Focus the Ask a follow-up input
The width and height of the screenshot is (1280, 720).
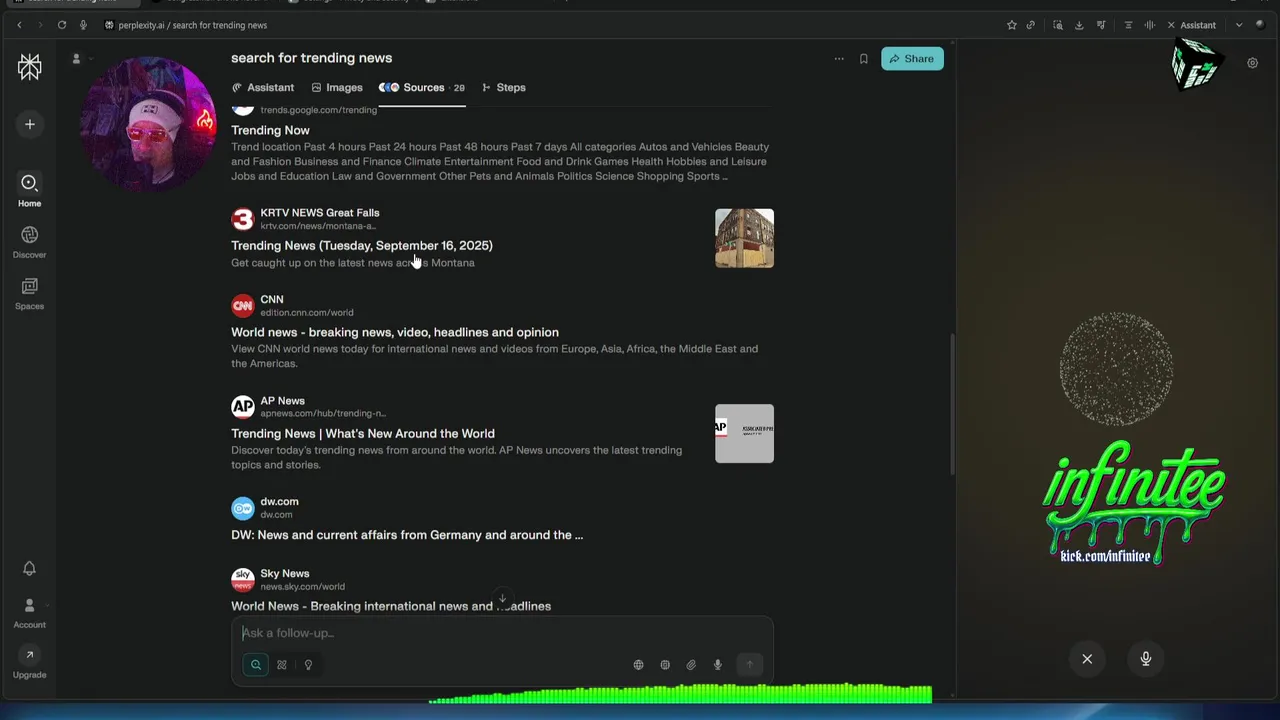500,633
